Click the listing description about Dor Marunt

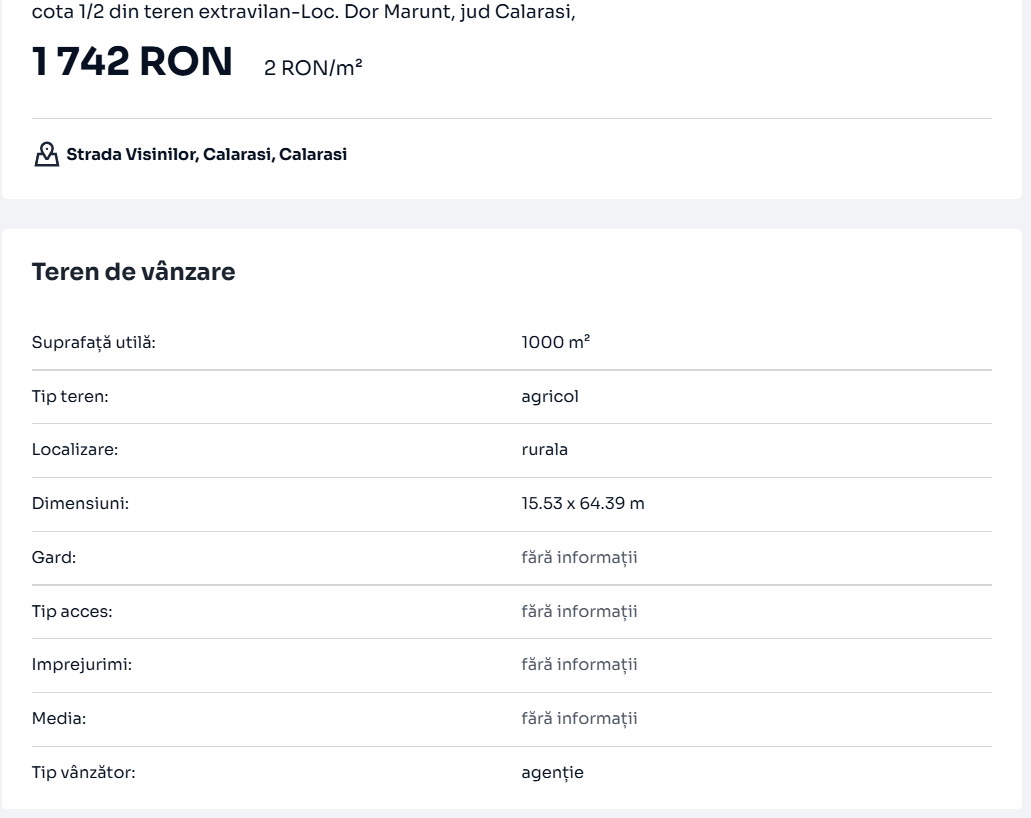303,12
